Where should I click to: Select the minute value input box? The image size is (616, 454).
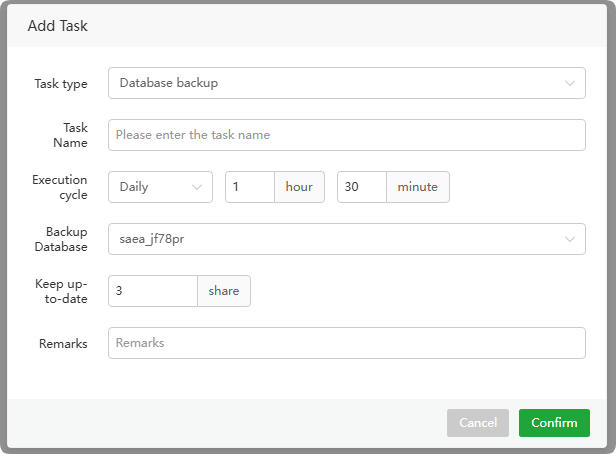pyautogui.click(x=361, y=187)
